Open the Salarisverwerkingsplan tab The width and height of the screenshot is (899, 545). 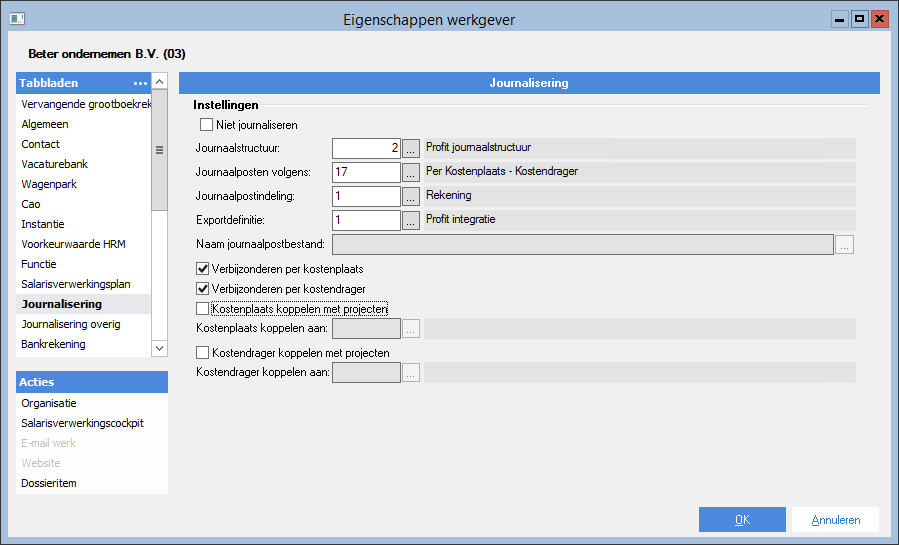84,284
